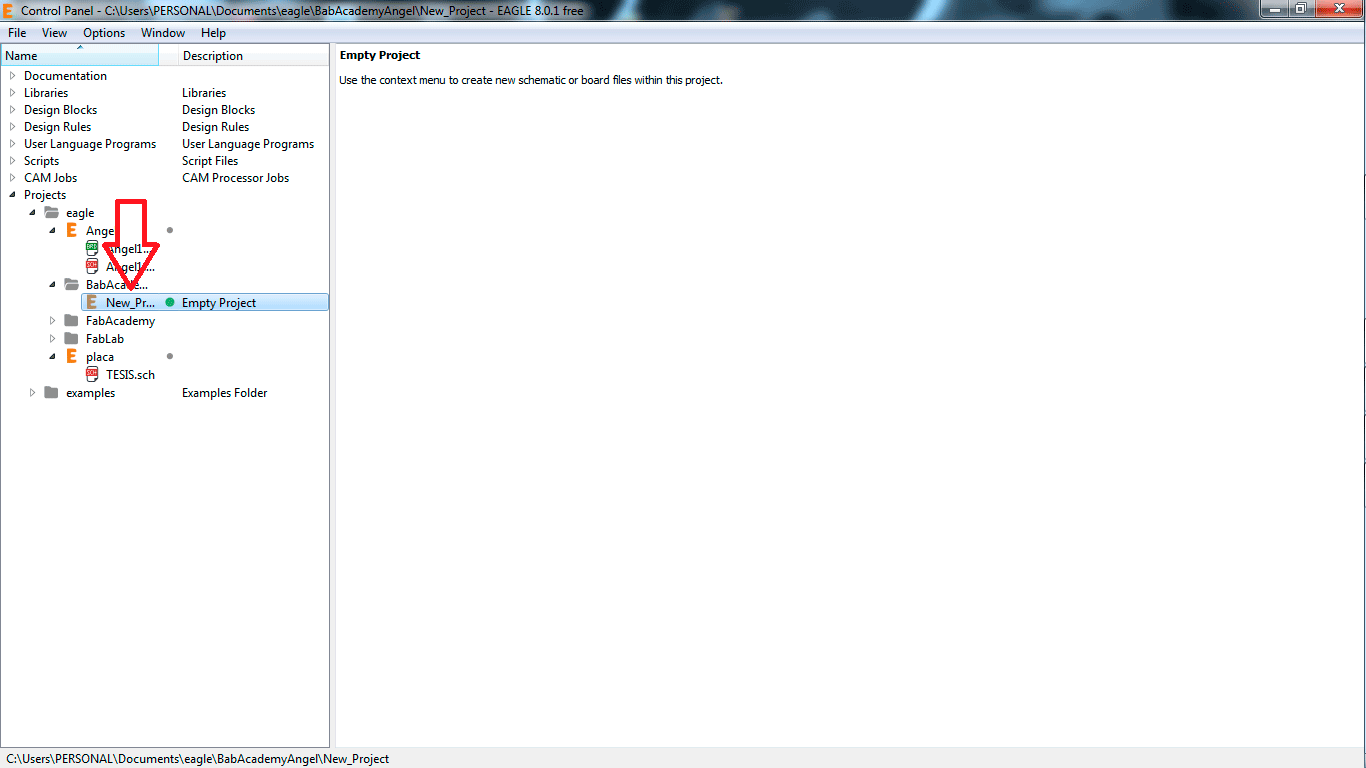
Task: Expand the Design Rules node
Action: [12, 127]
